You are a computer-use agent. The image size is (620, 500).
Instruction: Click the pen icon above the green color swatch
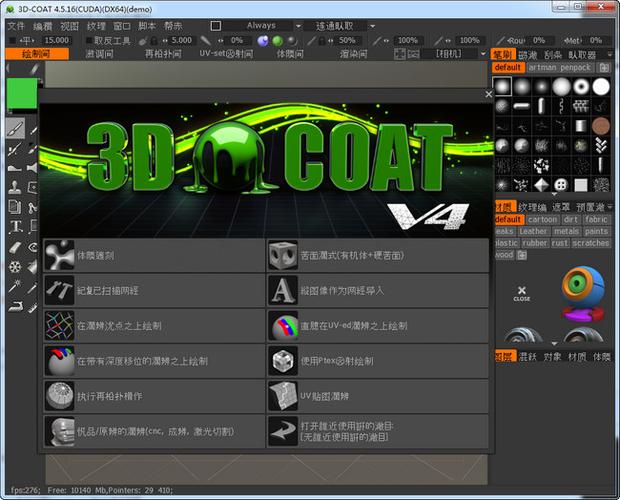coord(34,69)
